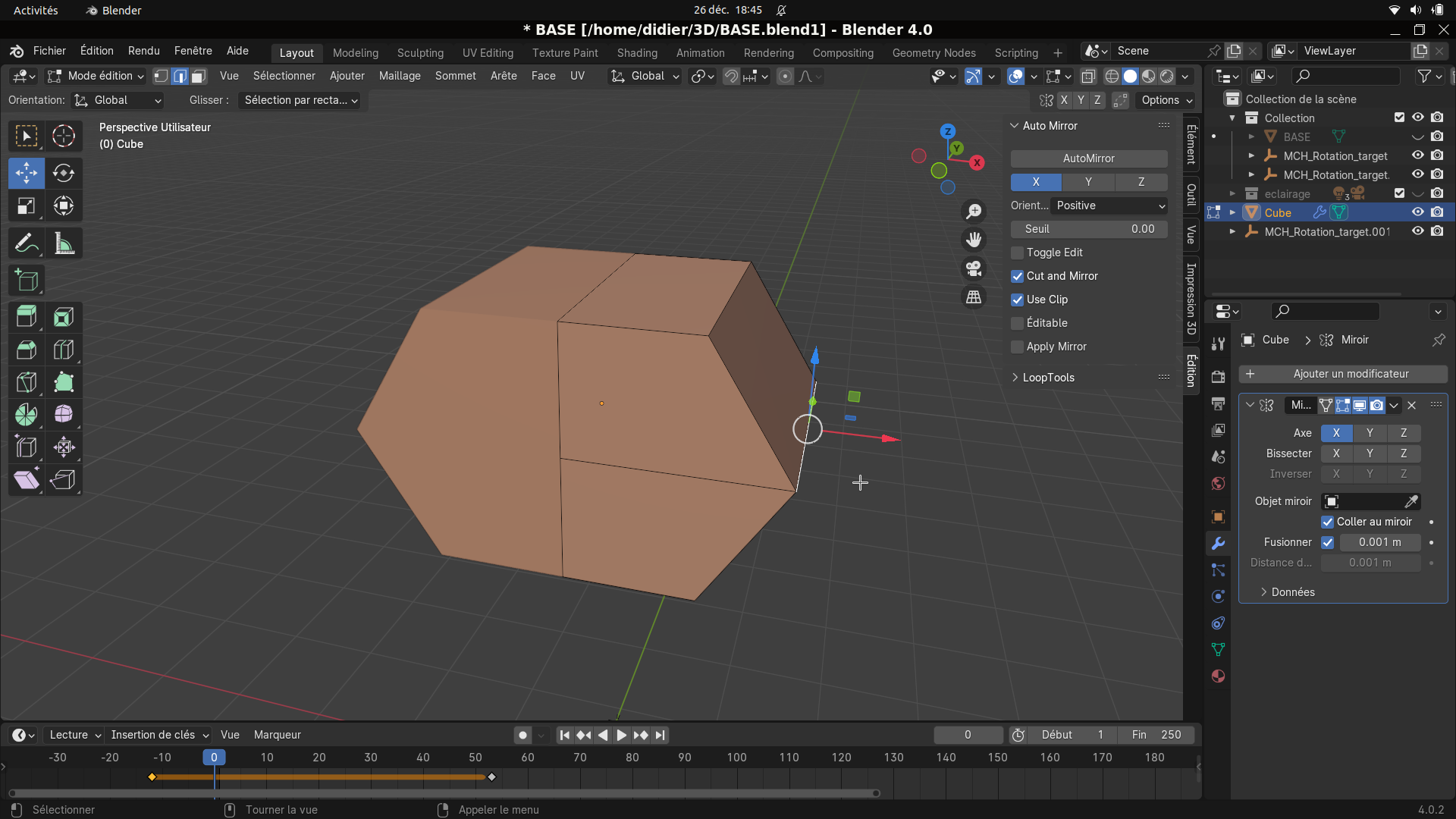The width and height of the screenshot is (1456, 819).
Task: Click the 3D cursor tool icon
Action: 64,136
